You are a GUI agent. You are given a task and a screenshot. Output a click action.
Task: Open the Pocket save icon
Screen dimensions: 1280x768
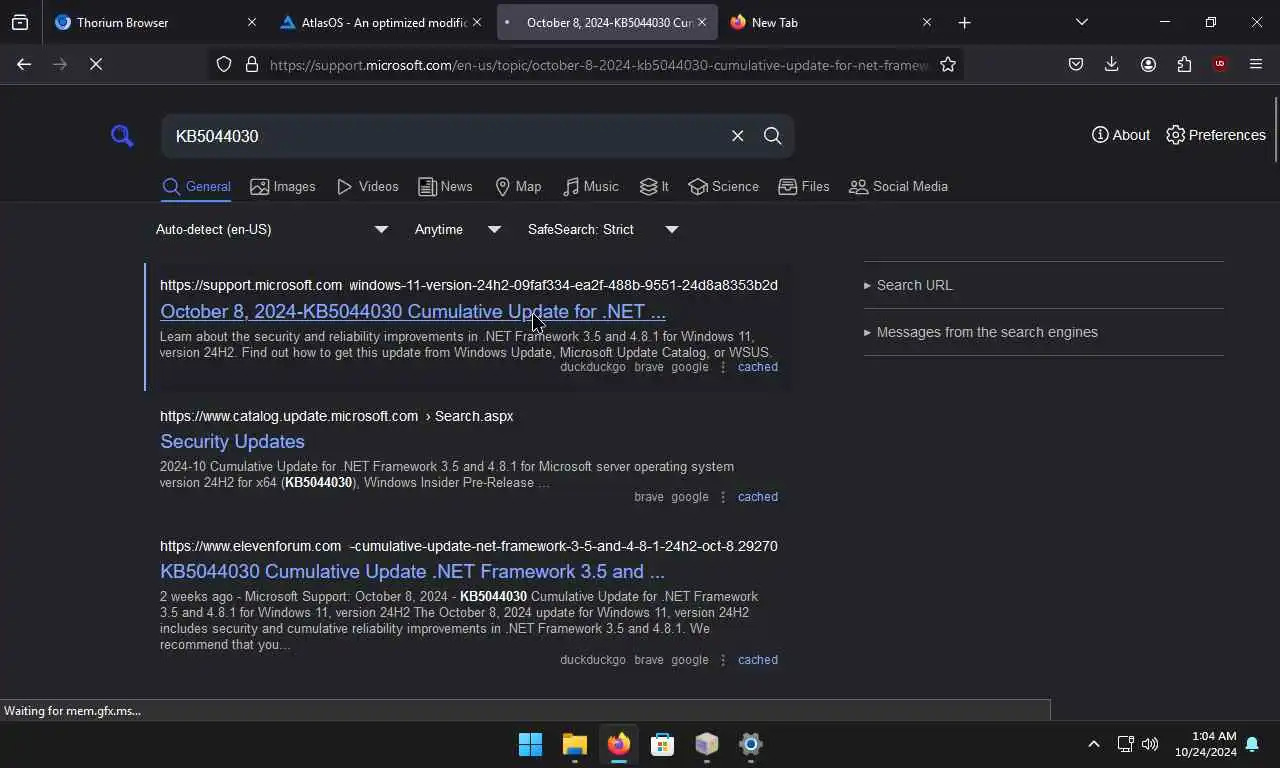tap(1076, 64)
